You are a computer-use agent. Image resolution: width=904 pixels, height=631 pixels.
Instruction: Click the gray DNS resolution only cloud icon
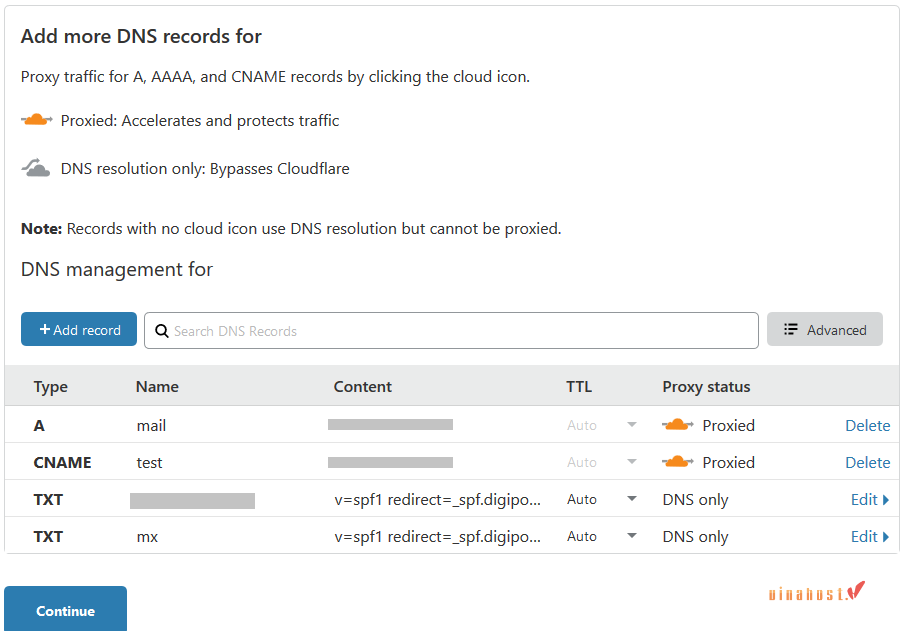(x=36, y=166)
